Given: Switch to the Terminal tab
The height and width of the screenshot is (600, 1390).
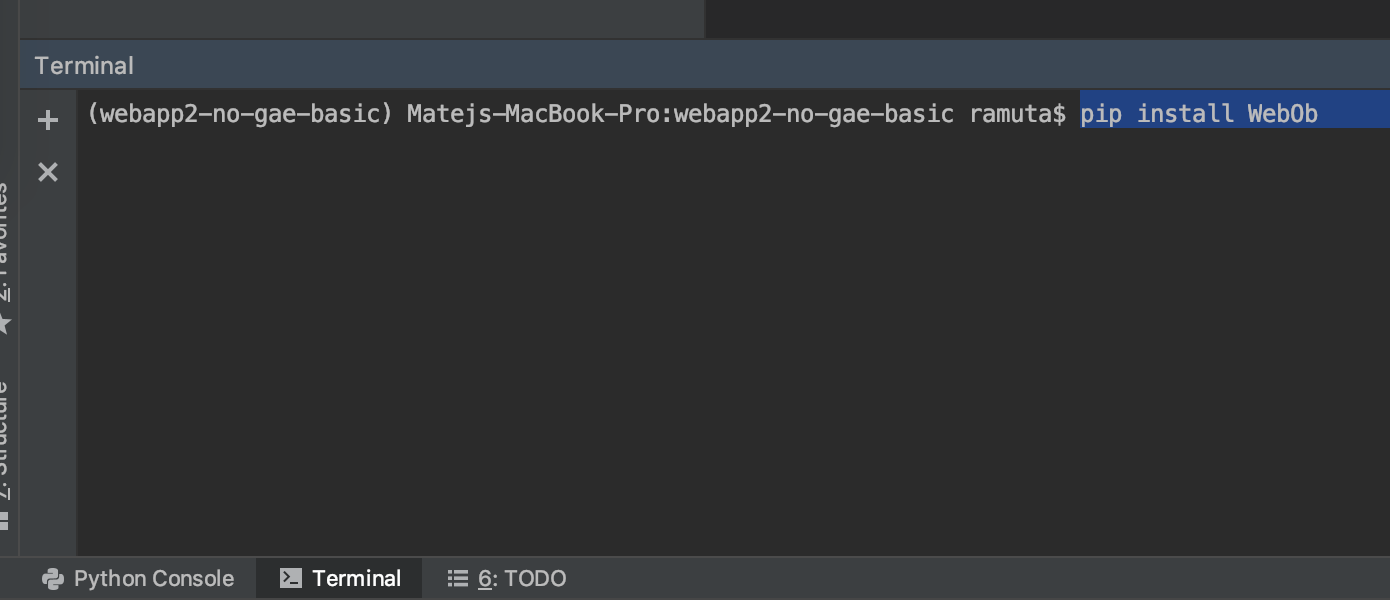Looking at the screenshot, I should 339,577.
